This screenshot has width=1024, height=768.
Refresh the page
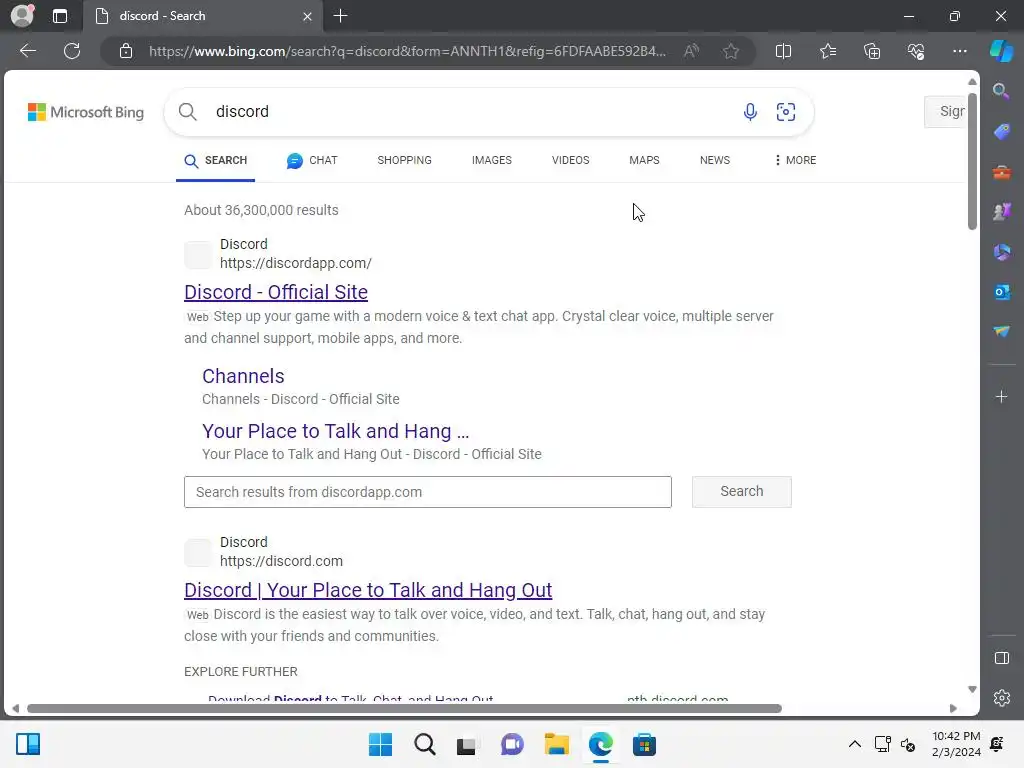pos(72,51)
